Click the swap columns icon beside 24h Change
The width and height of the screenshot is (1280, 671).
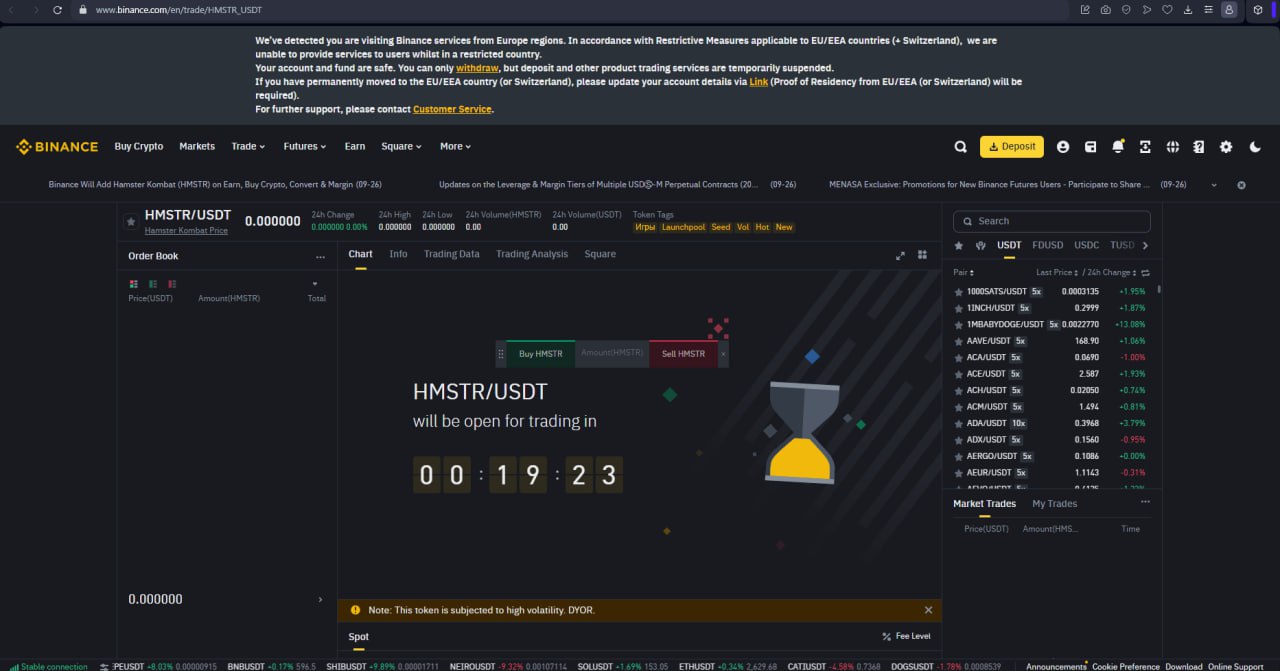pyautogui.click(x=1145, y=272)
